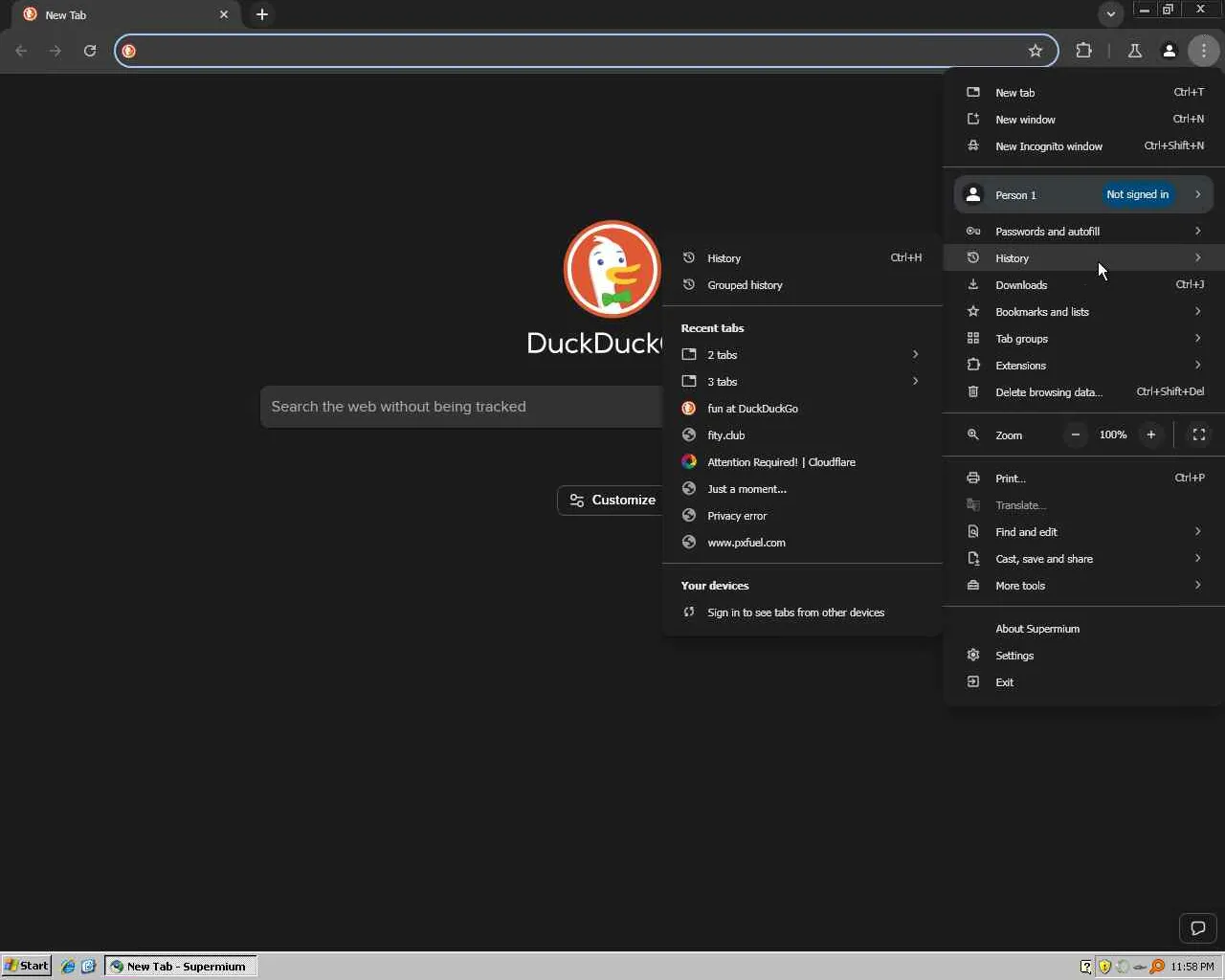
Task: Click the DuckDuckGo duck logo
Action: [x=612, y=269]
